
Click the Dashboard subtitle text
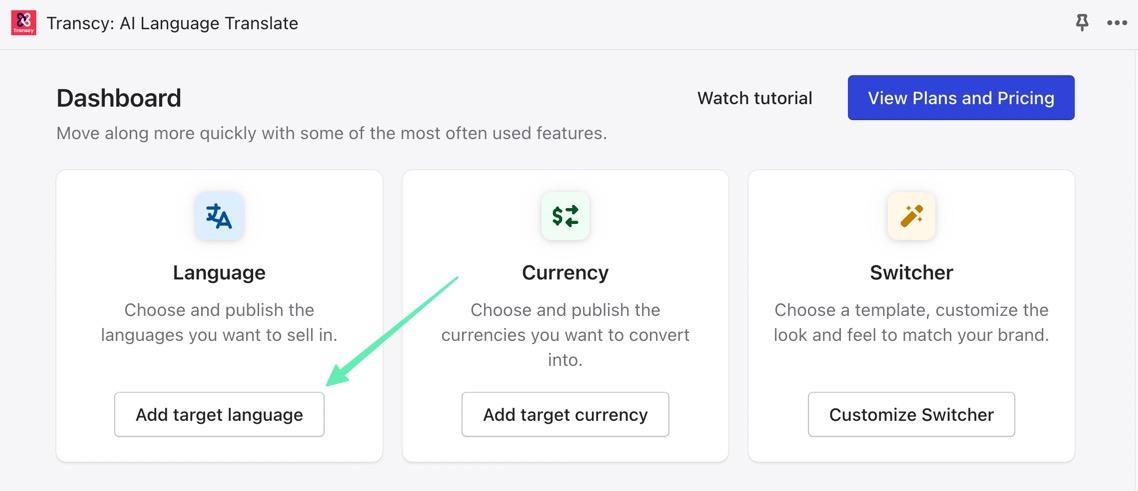pyautogui.click(x=331, y=133)
